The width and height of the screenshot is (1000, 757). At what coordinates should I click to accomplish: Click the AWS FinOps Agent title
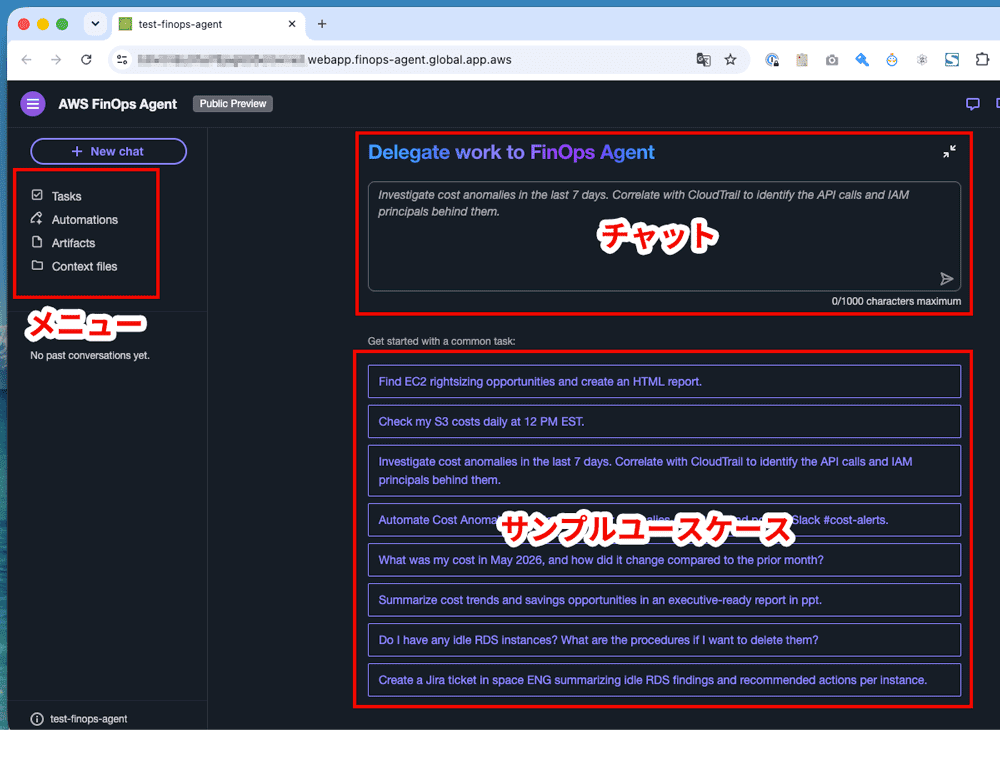[117, 104]
